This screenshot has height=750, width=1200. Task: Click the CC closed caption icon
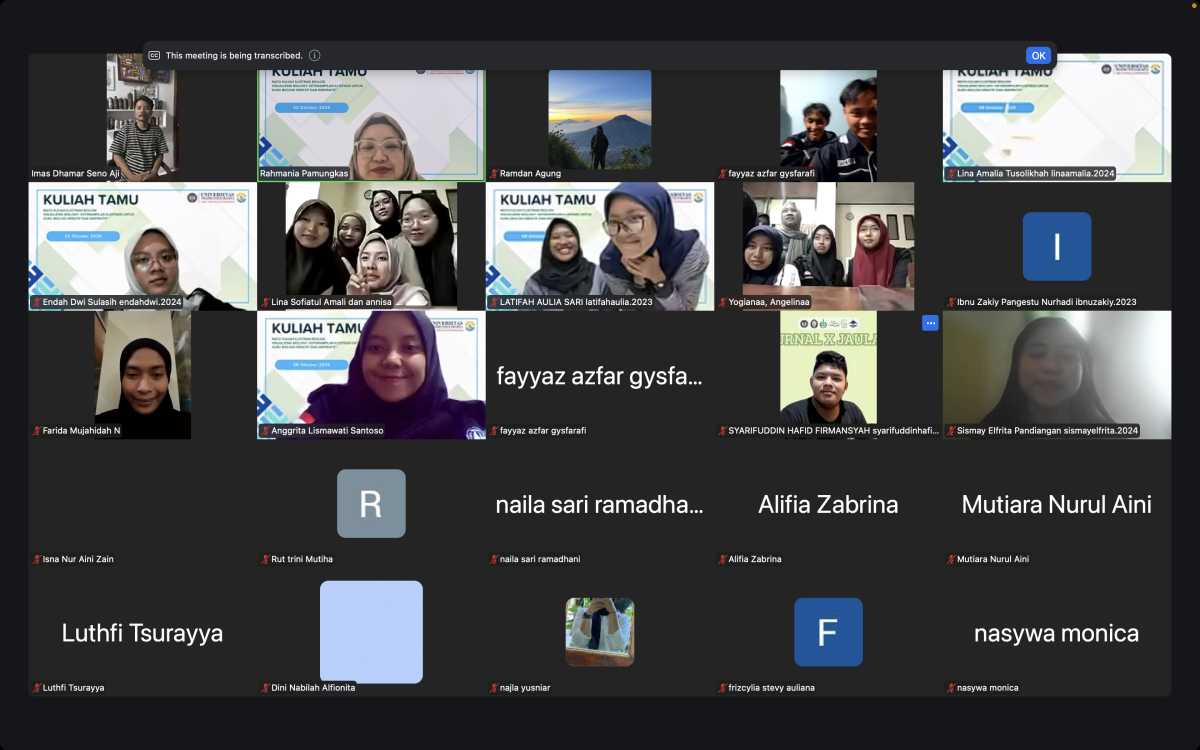tap(154, 56)
